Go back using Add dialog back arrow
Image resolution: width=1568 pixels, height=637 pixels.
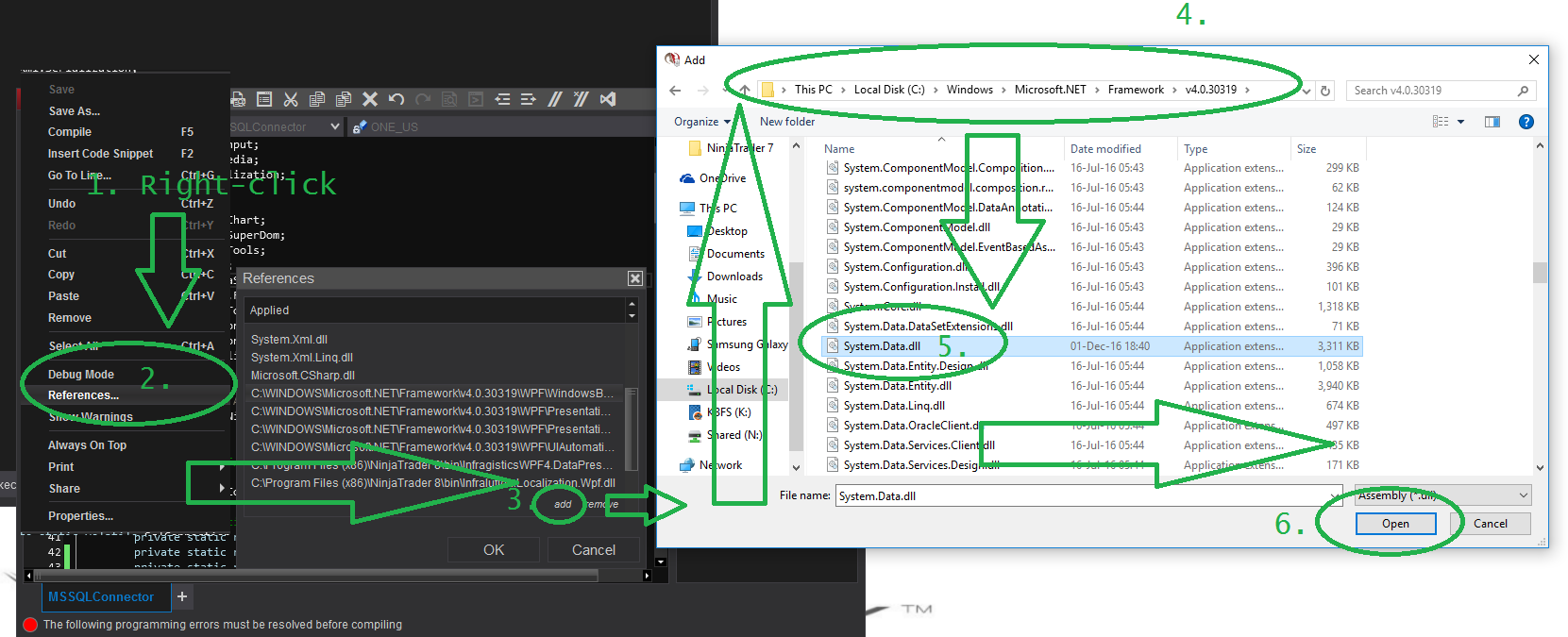tap(675, 91)
